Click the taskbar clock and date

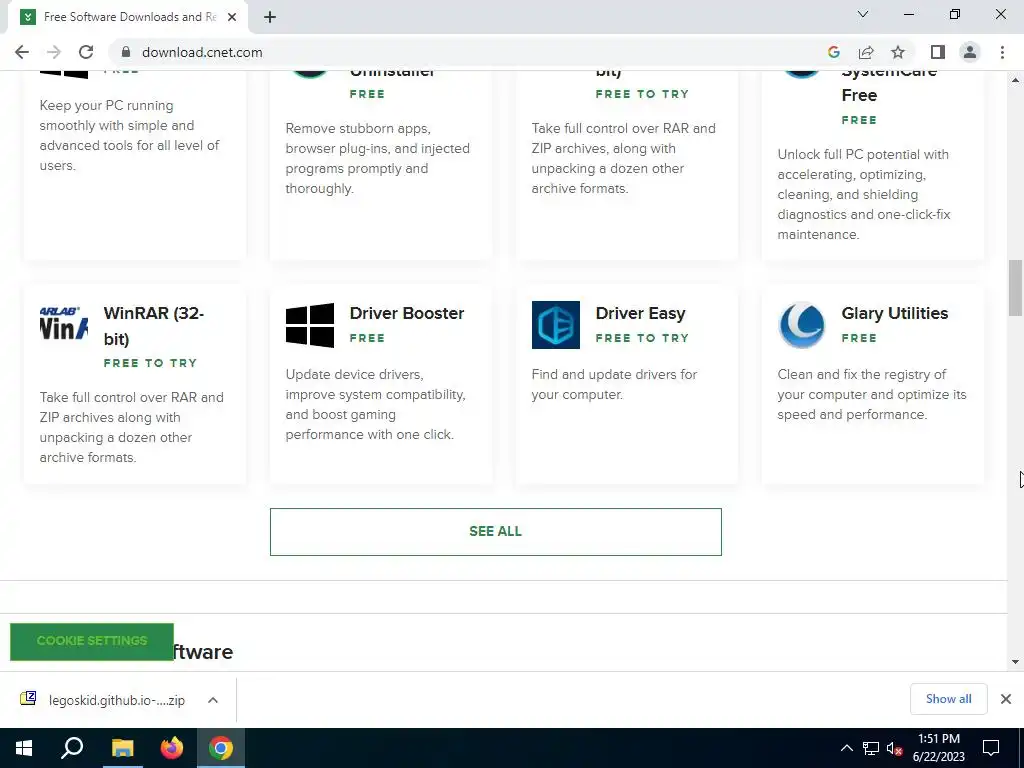coord(938,748)
